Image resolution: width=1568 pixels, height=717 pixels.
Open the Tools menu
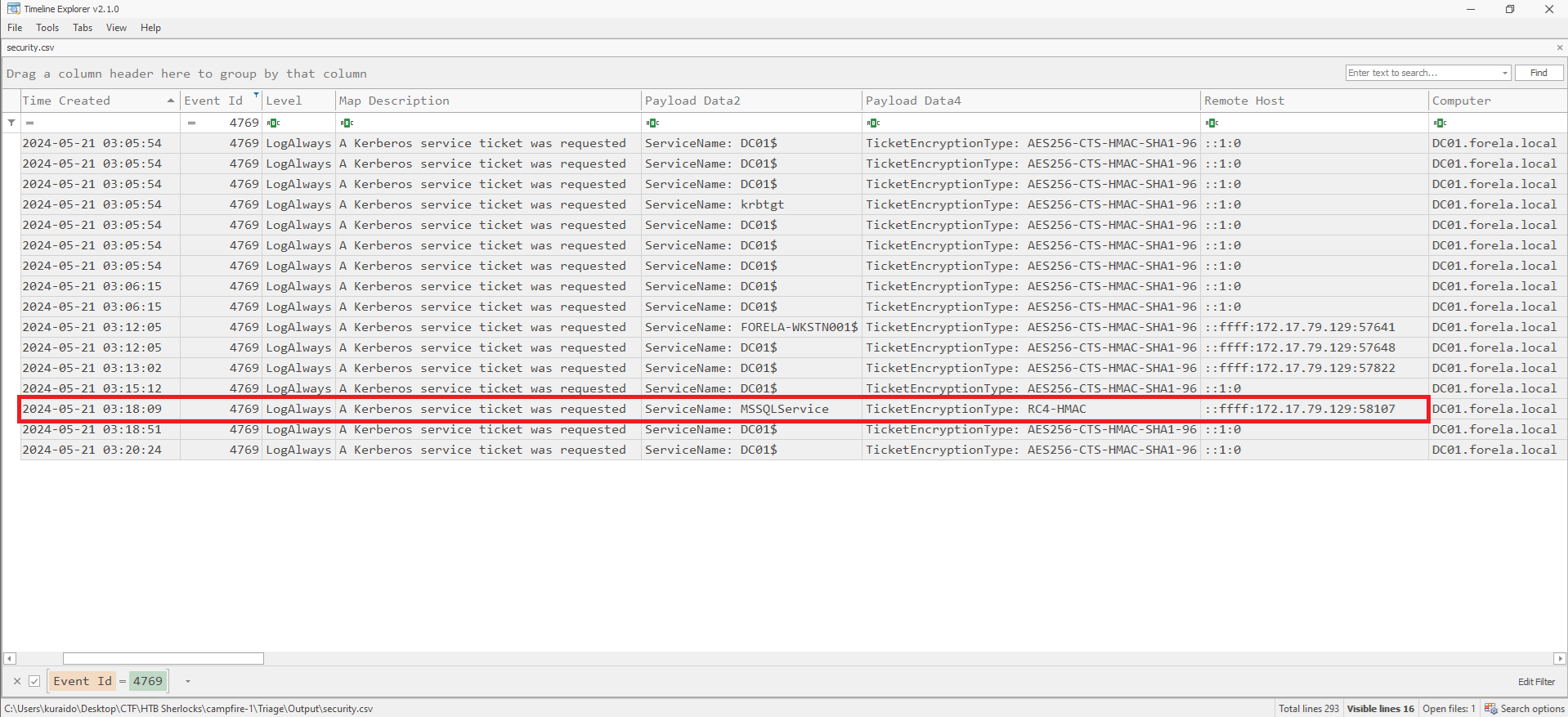47,28
